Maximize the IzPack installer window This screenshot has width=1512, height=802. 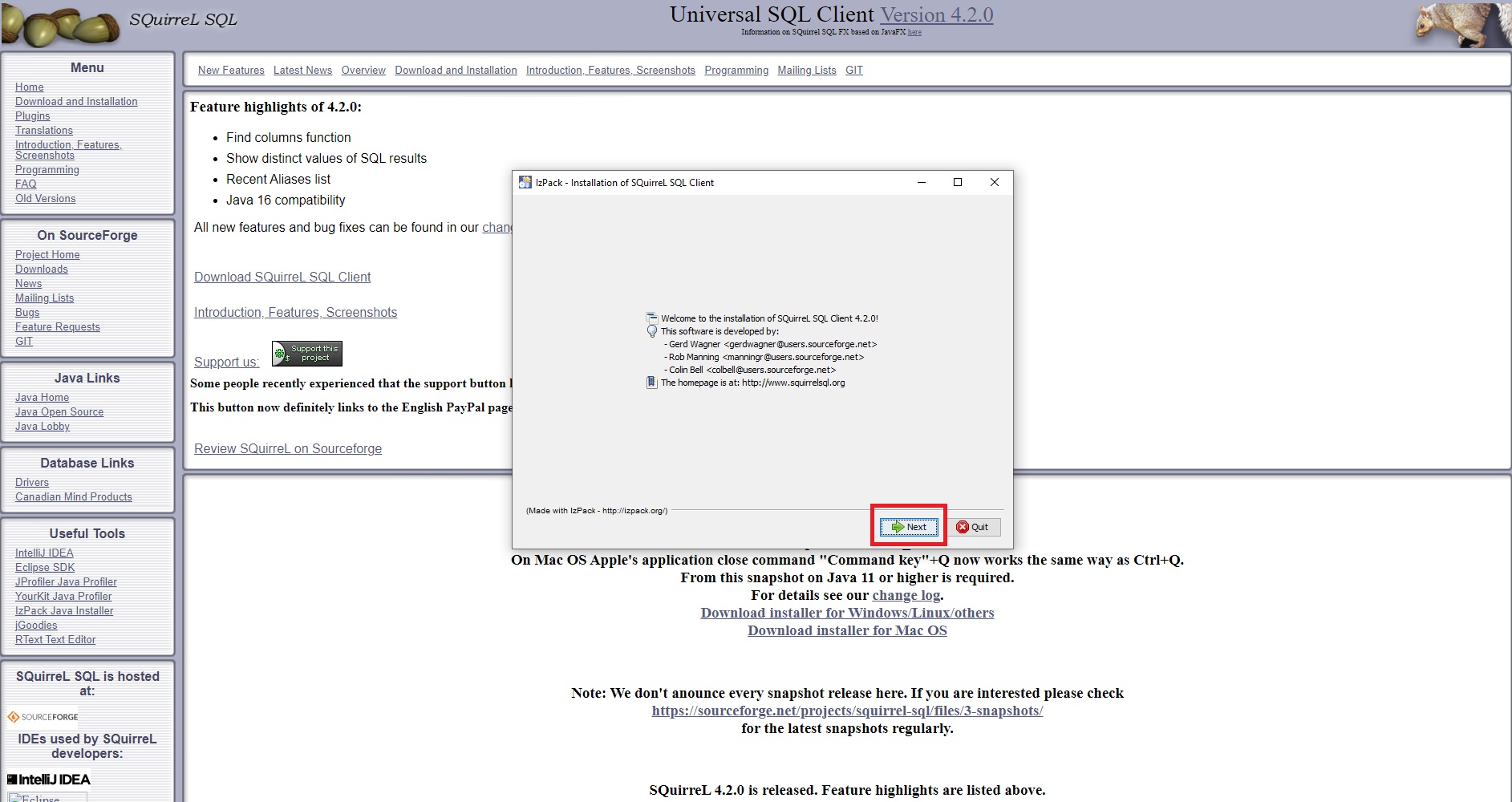click(958, 182)
